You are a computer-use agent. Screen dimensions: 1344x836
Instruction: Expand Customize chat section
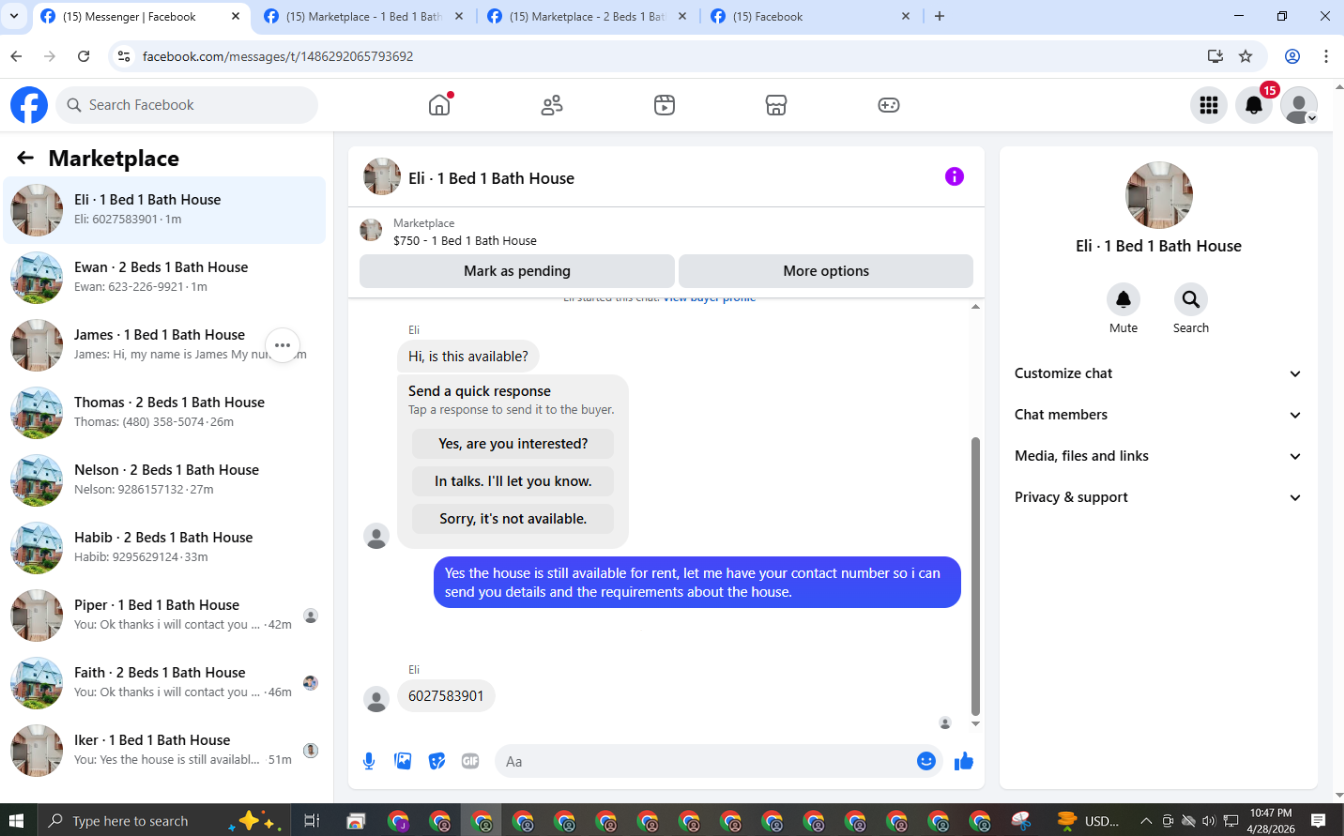(x=1158, y=373)
